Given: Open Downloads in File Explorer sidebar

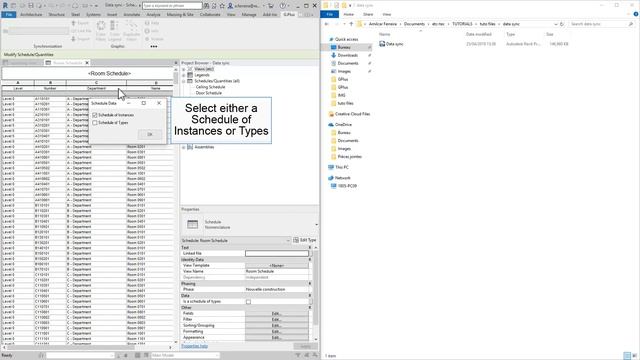Looking at the screenshot, I should pyautogui.click(x=347, y=55).
